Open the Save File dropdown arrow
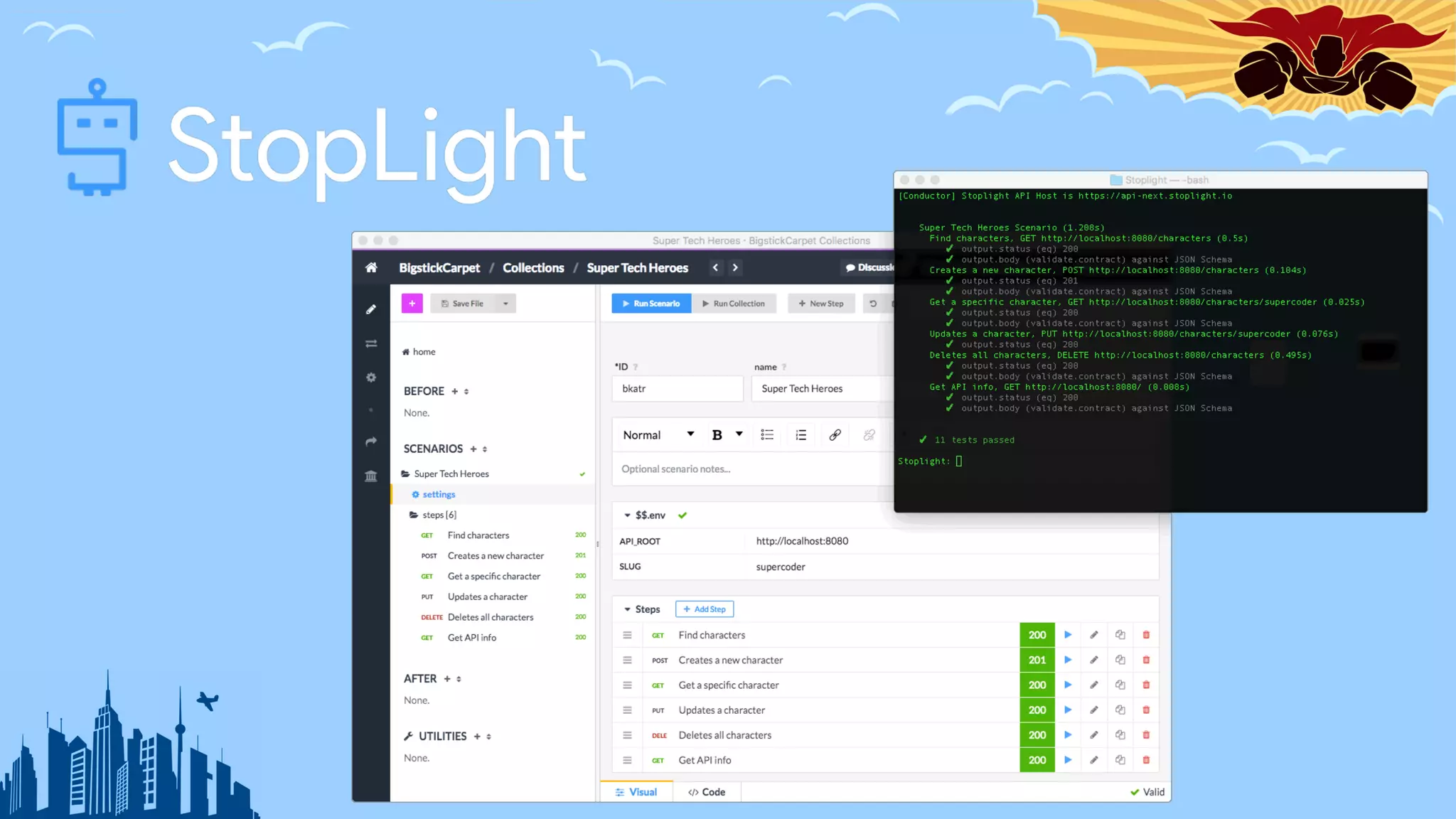The width and height of the screenshot is (1456, 819). pyautogui.click(x=505, y=304)
